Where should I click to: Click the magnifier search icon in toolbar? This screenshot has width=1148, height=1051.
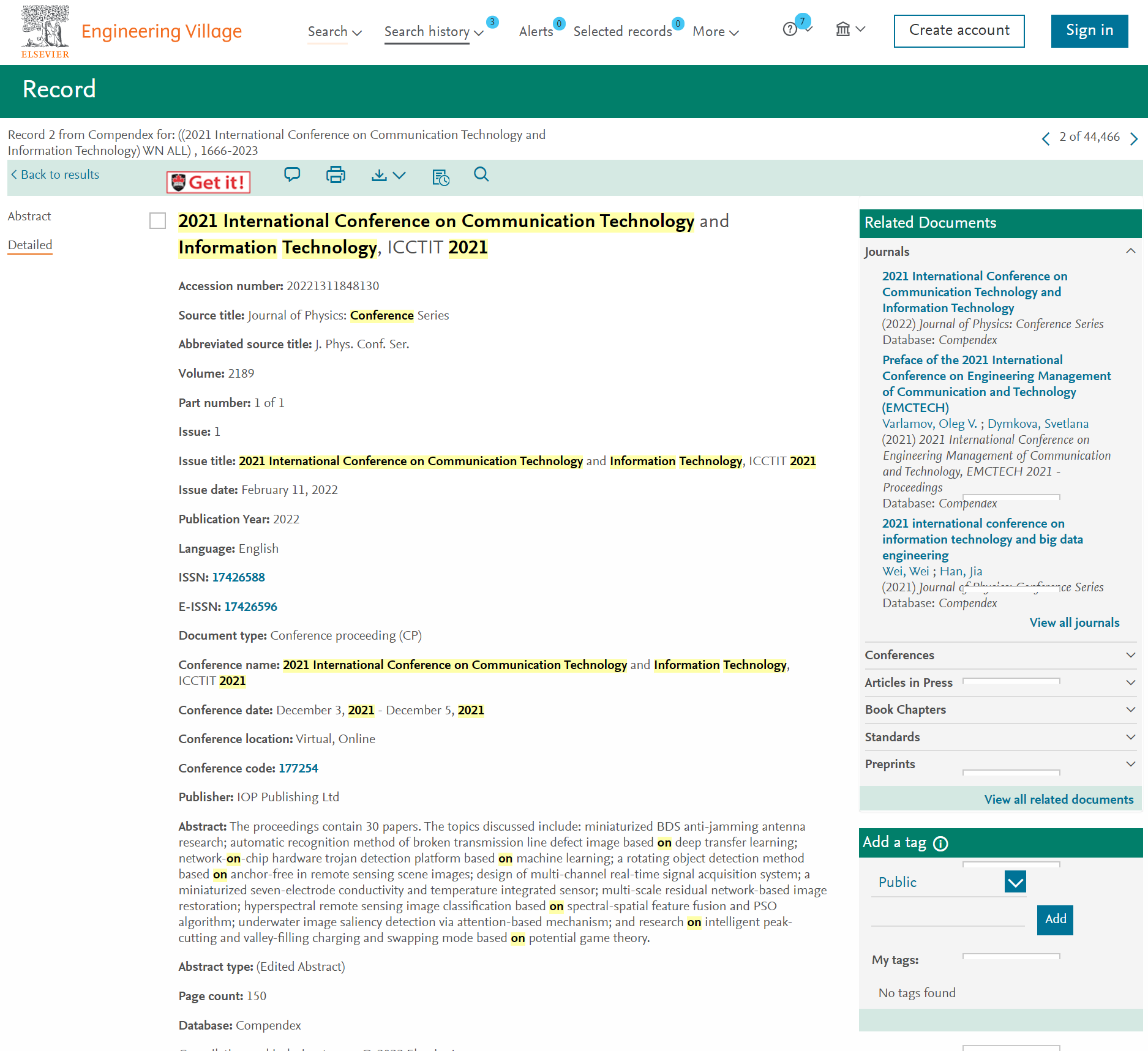pyautogui.click(x=481, y=175)
